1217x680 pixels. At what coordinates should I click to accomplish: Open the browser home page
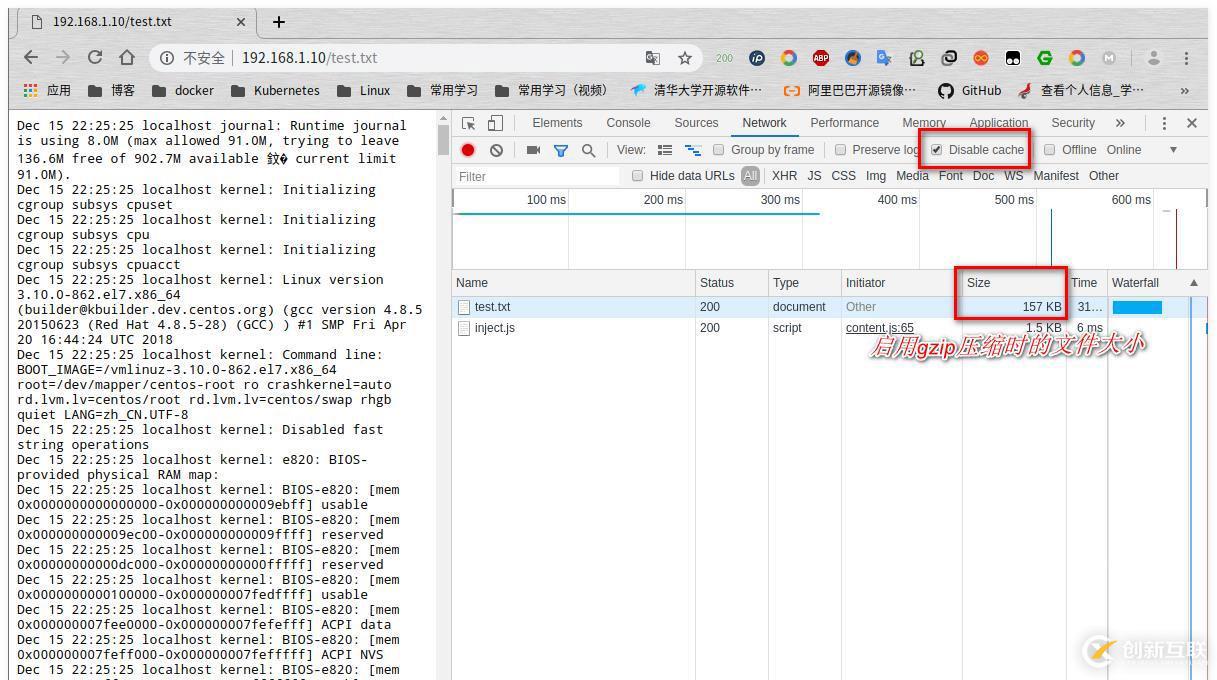127,58
